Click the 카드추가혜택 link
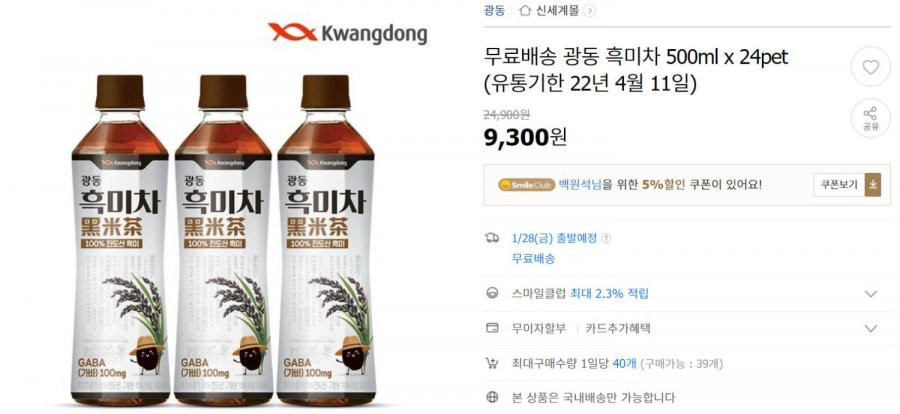The width and height of the screenshot is (900, 414). coord(618,328)
